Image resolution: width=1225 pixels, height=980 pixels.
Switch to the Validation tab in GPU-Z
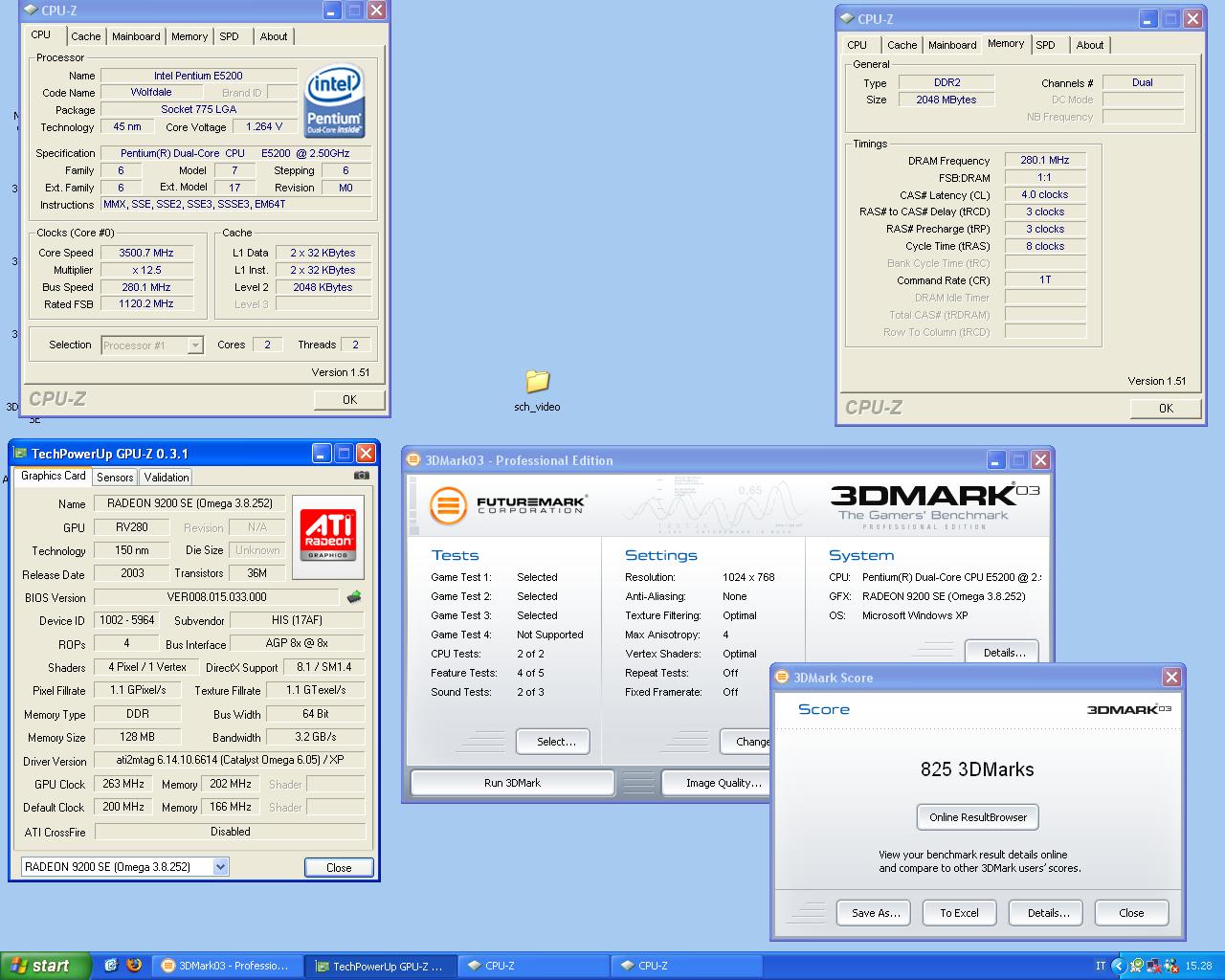coord(167,477)
